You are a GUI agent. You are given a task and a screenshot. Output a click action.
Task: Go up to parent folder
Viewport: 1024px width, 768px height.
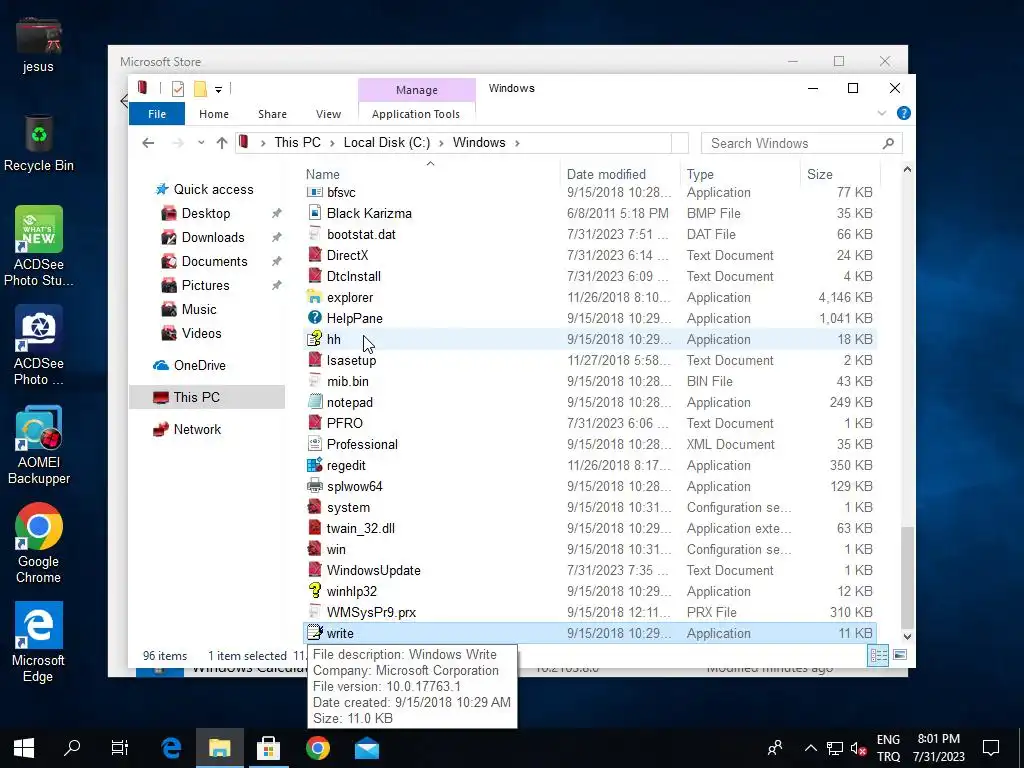tap(222, 143)
